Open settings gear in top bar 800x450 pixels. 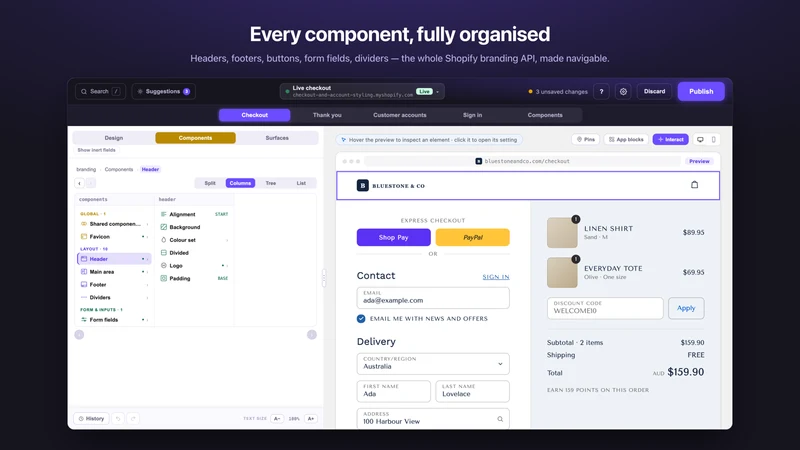point(623,92)
